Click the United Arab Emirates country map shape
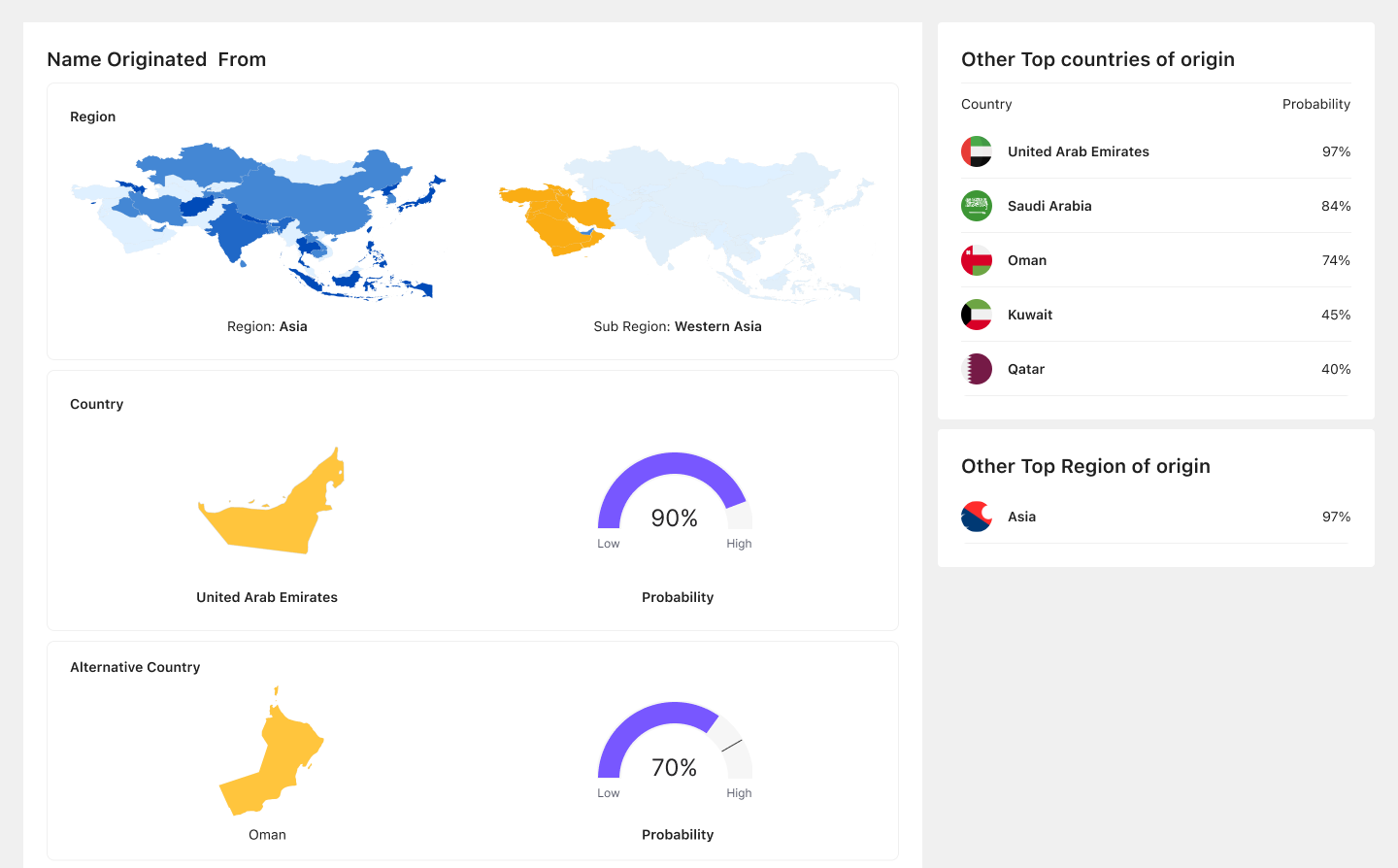This screenshot has width=1398, height=868. click(271, 501)
